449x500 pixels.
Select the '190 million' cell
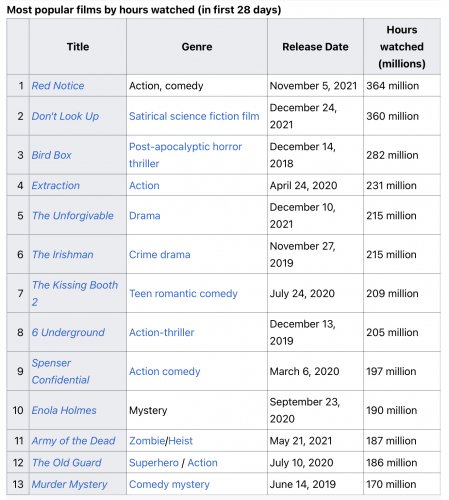tap(402, 410)
